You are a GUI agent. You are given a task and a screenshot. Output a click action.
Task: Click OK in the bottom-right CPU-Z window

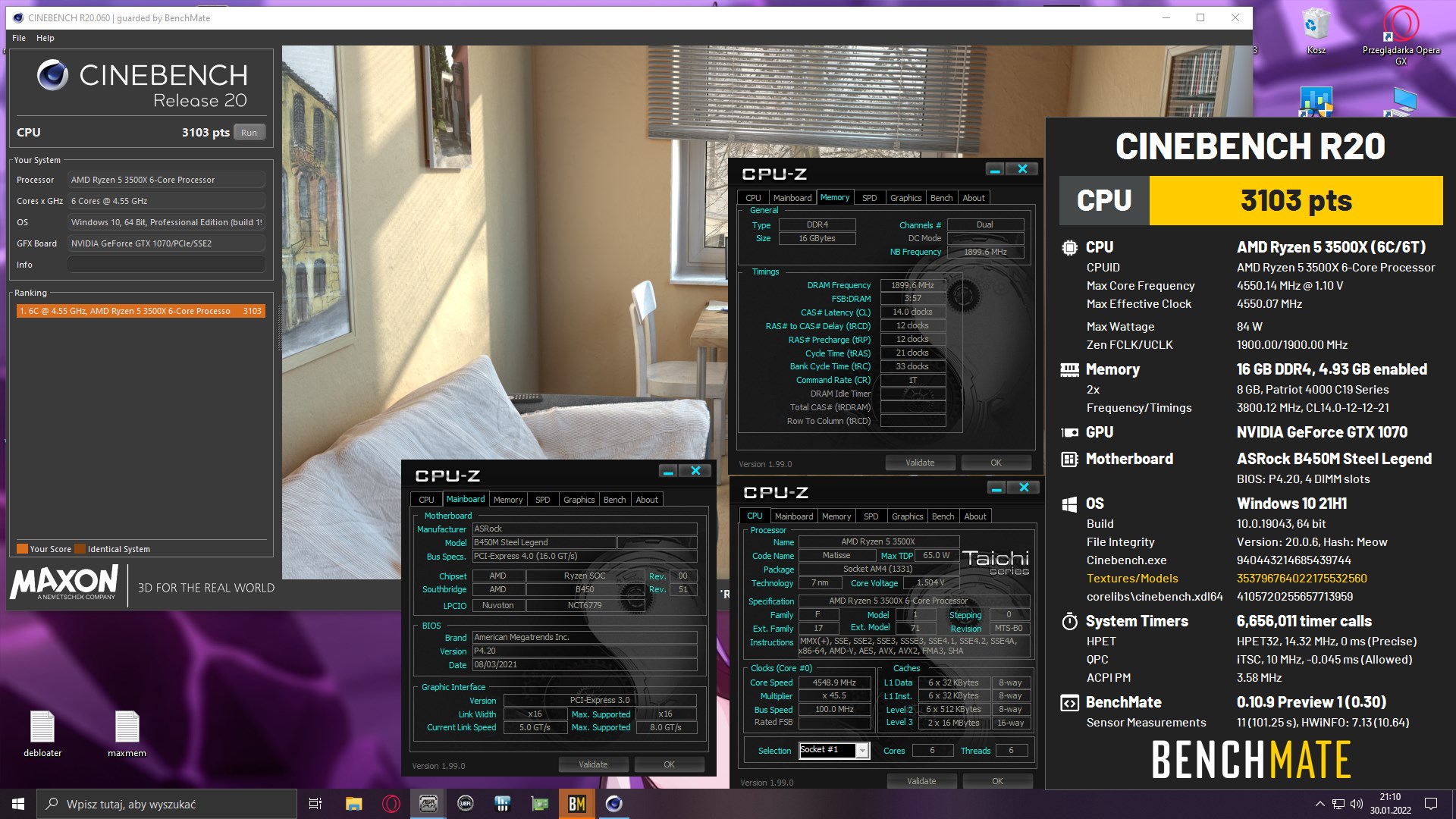(x=997, y=781)
